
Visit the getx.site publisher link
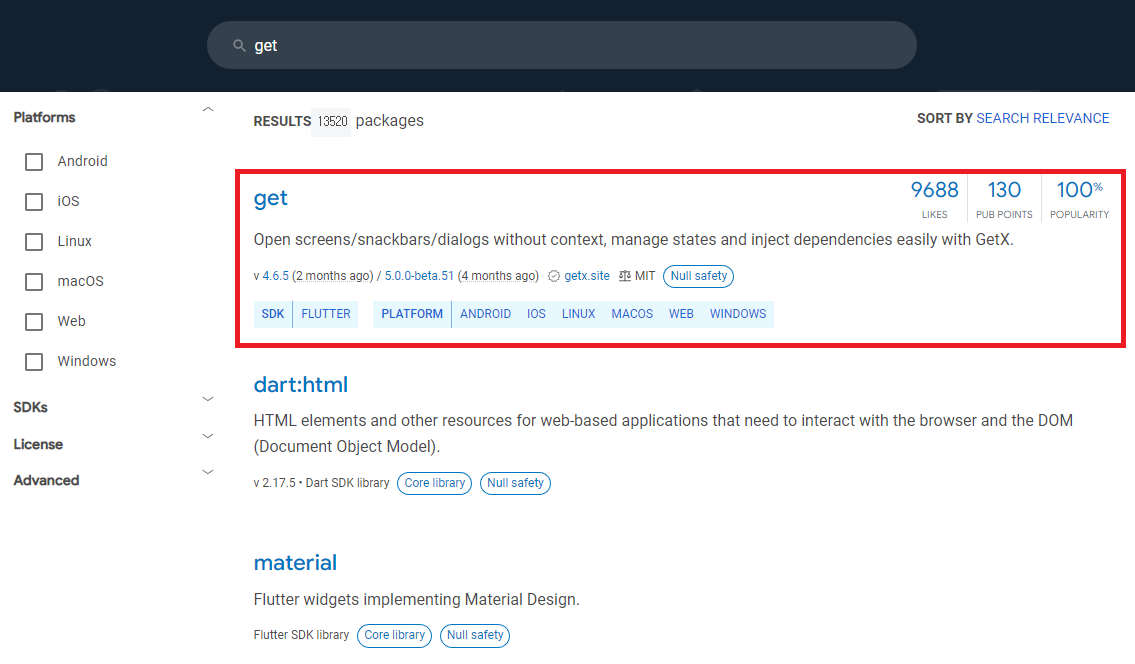coord(587,276)
